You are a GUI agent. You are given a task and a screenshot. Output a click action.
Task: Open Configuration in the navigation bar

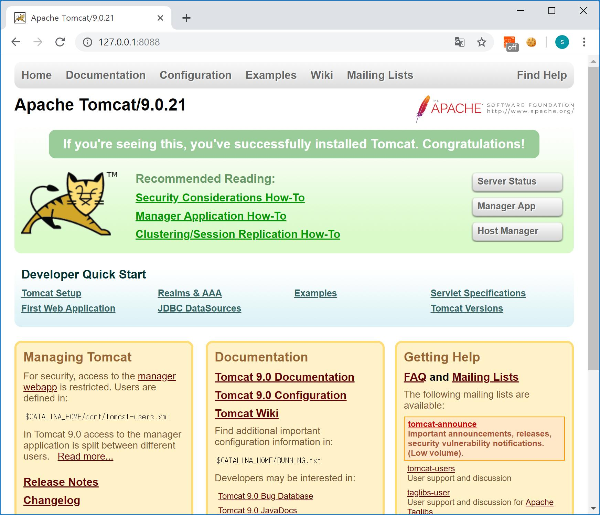coord(196,75)
